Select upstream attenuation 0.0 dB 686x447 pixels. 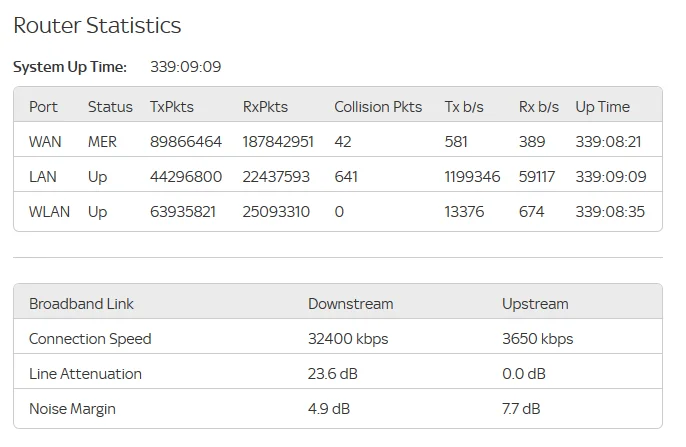coord(524,374)
